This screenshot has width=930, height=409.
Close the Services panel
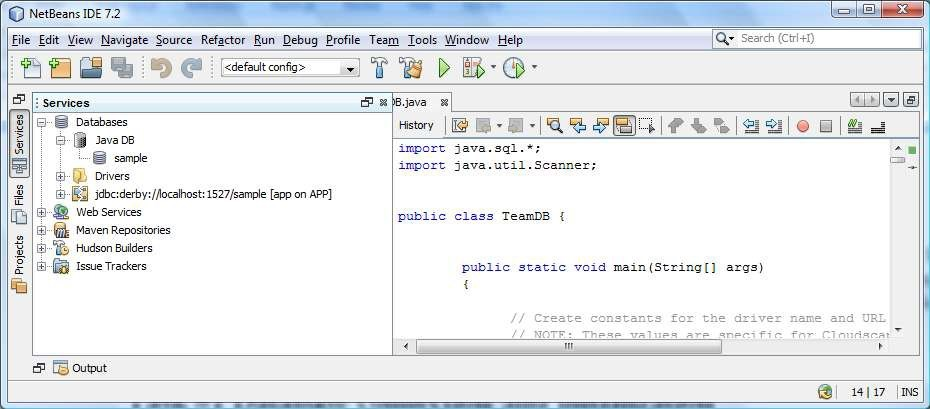point(383,103)
